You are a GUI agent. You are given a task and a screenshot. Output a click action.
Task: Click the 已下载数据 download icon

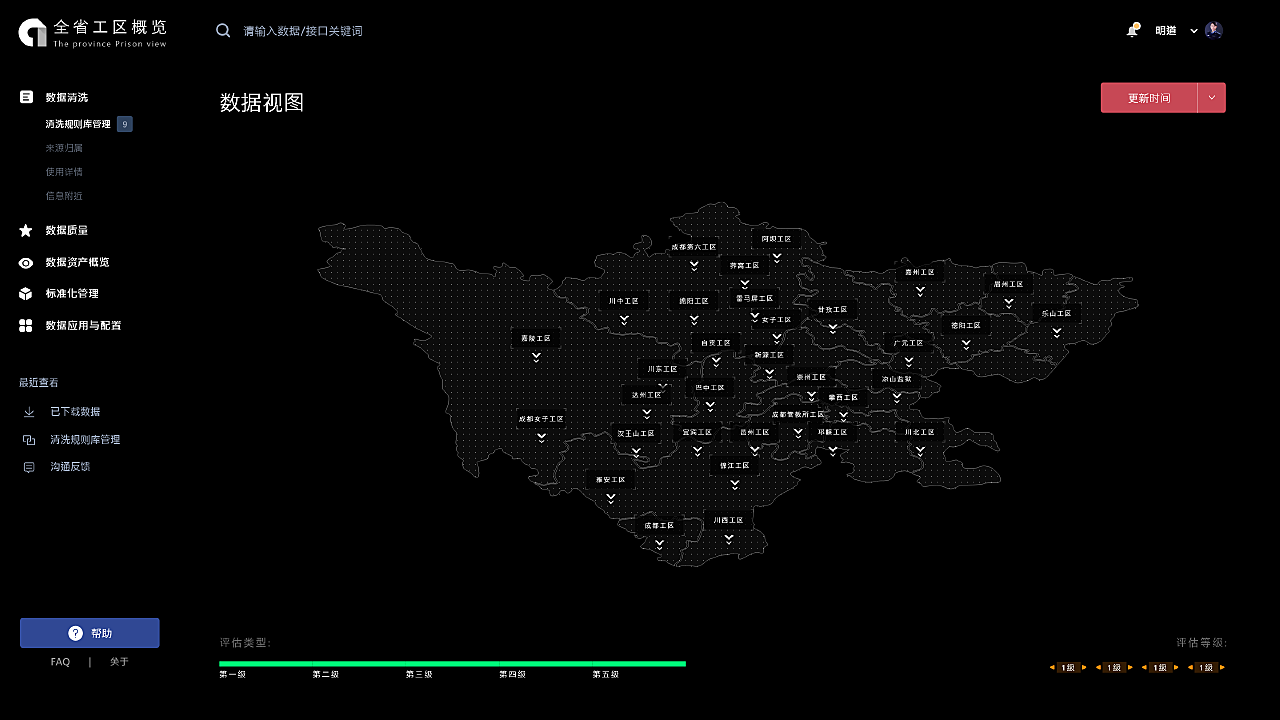pos(29,412)
